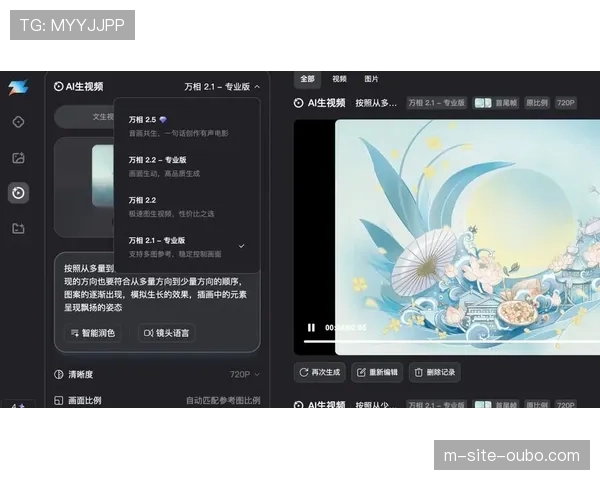Image resolution: width=600 pixels, height=480 pixels.
Task: Click the video progress bar
Action: pyautogui.click(x=452, y=341)
